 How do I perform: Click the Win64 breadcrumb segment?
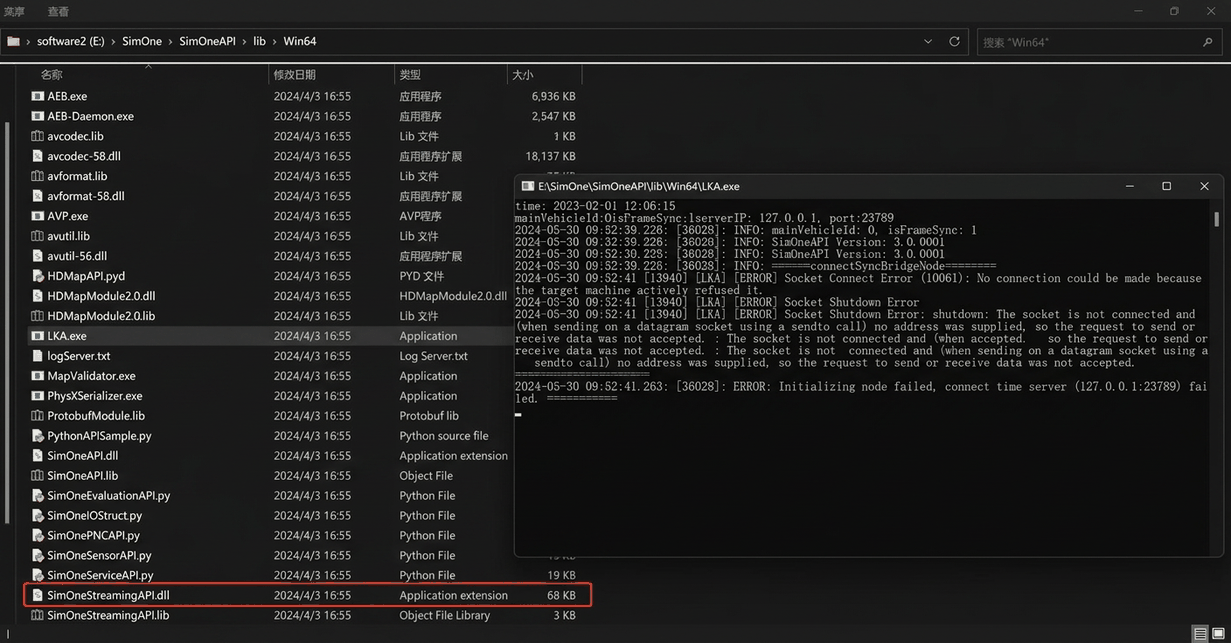tap(299, 42)
